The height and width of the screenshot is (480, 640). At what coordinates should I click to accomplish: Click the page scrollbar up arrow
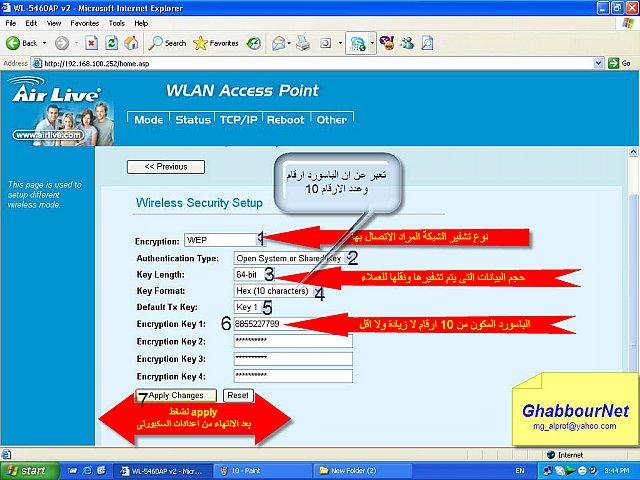[633, 152]
